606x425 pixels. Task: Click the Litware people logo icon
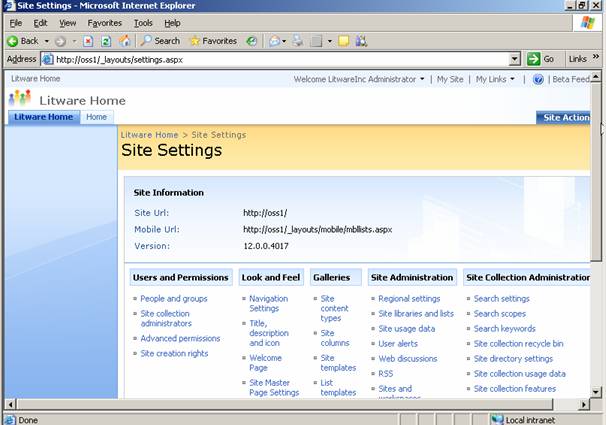pyautogui.click(x=20, y=98)
